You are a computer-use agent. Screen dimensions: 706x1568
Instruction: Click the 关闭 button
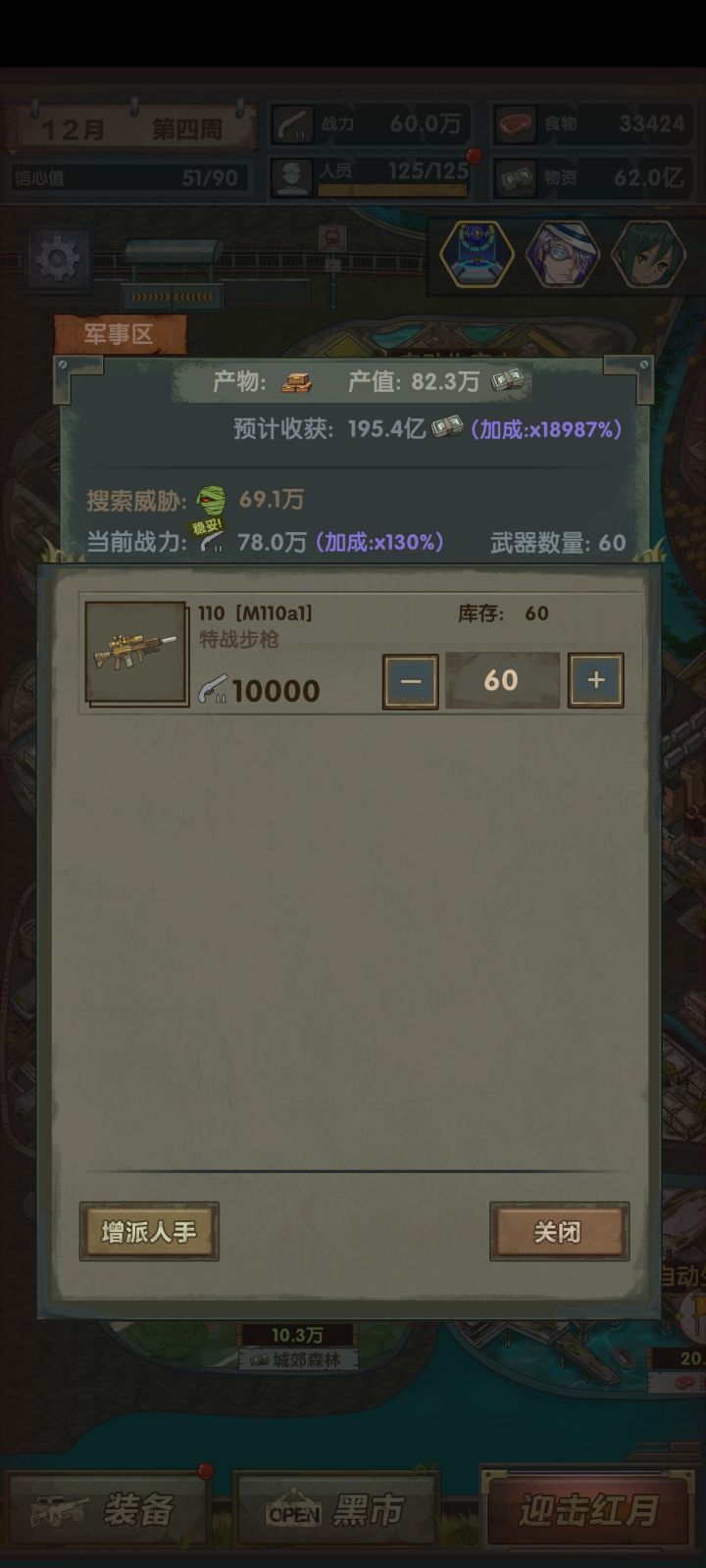559,1232
